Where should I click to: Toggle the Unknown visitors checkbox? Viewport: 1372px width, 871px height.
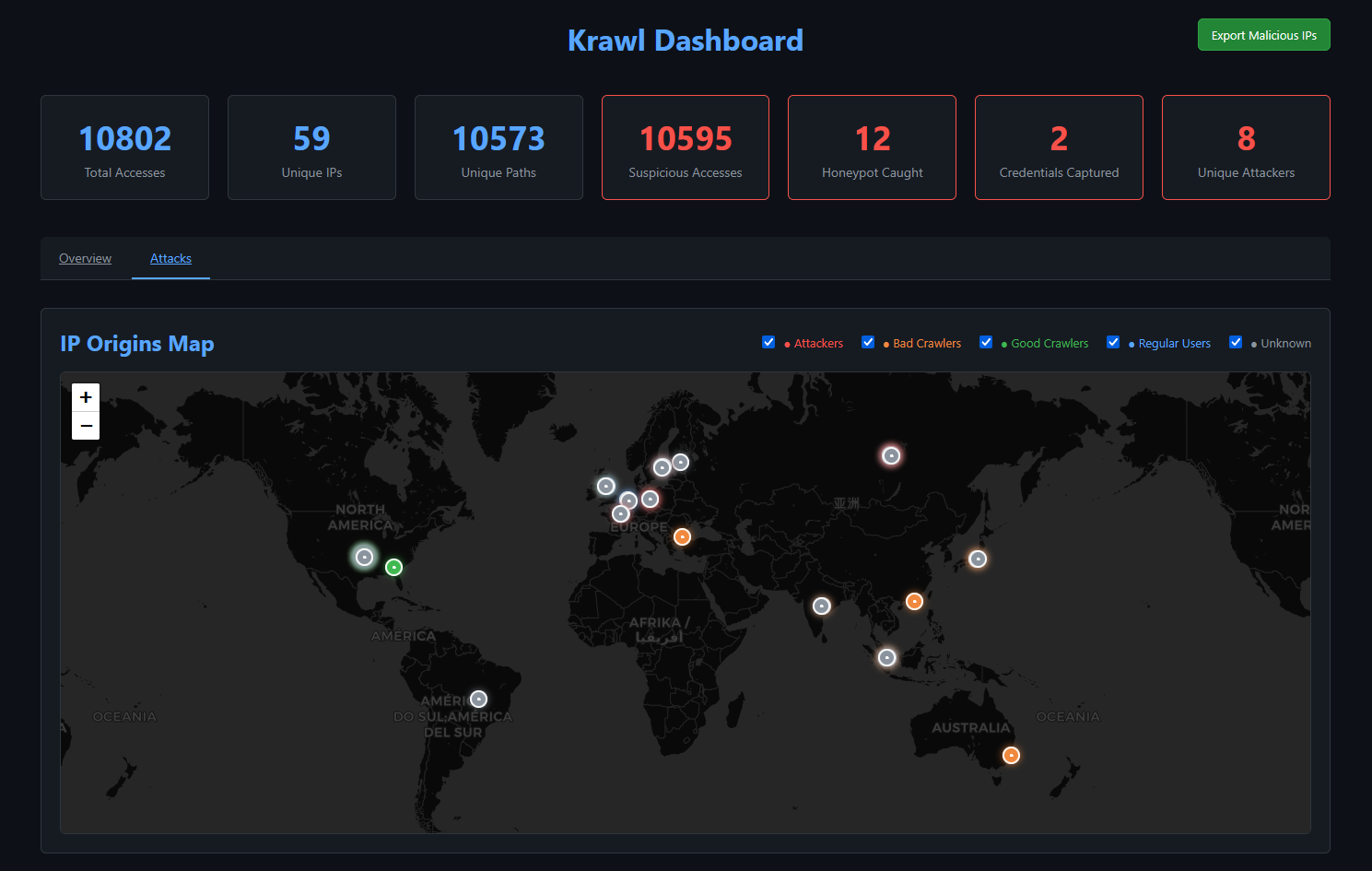[x=1236, y=342]
